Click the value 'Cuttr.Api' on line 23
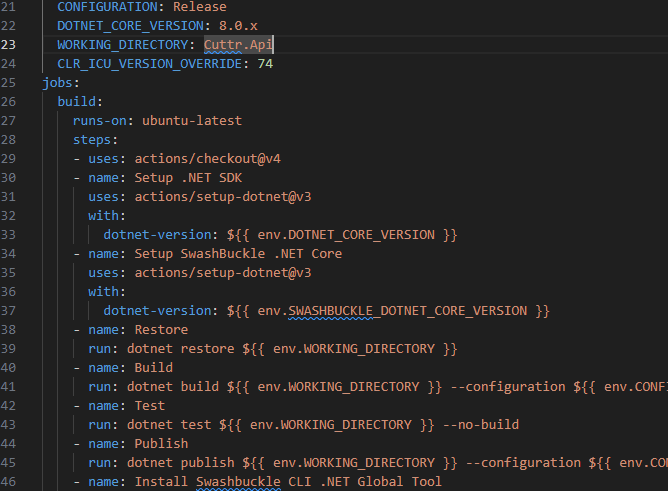This screenshot has height=491, width=668. (x=238, y=45)
